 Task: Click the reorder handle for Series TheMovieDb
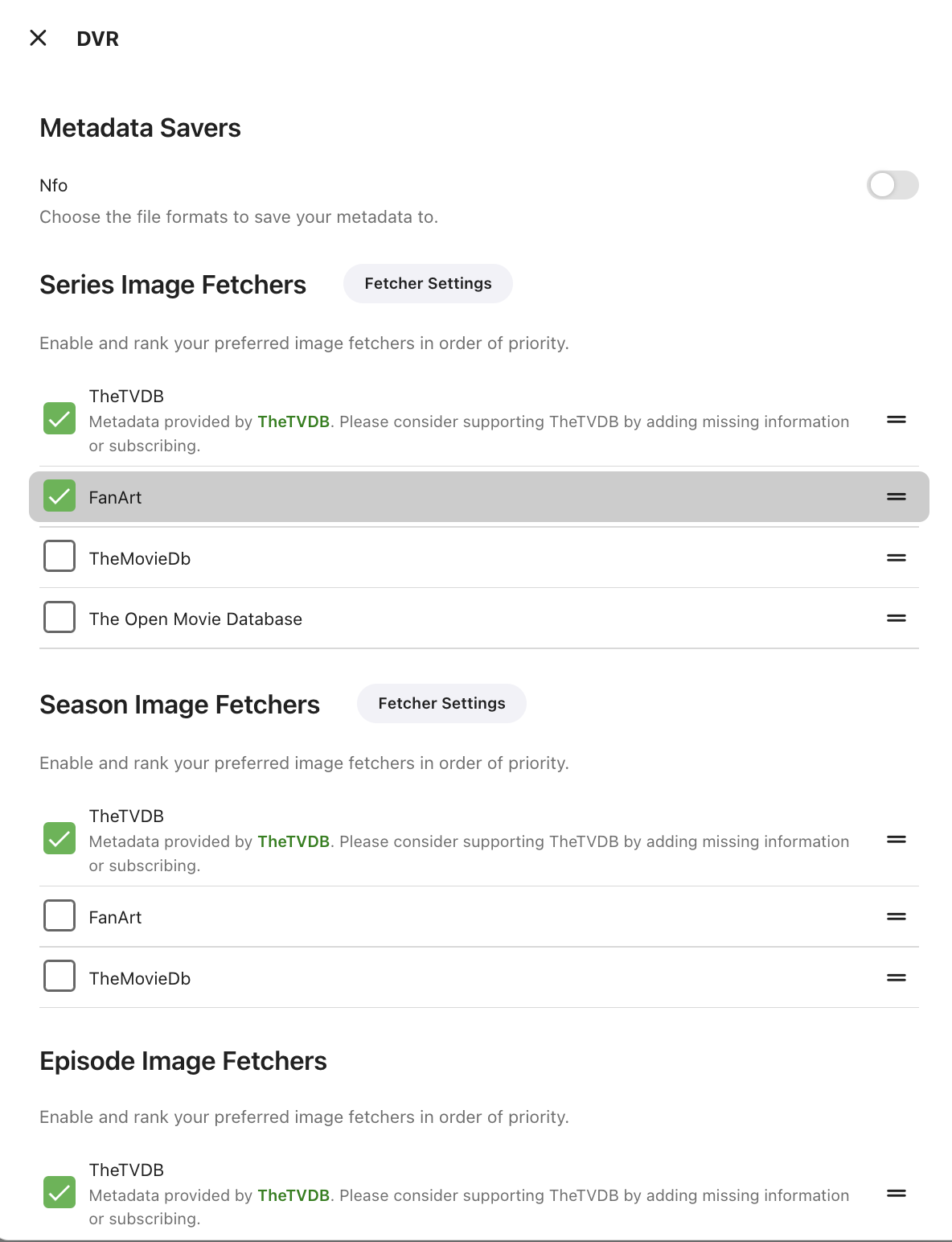coord(896,558)
